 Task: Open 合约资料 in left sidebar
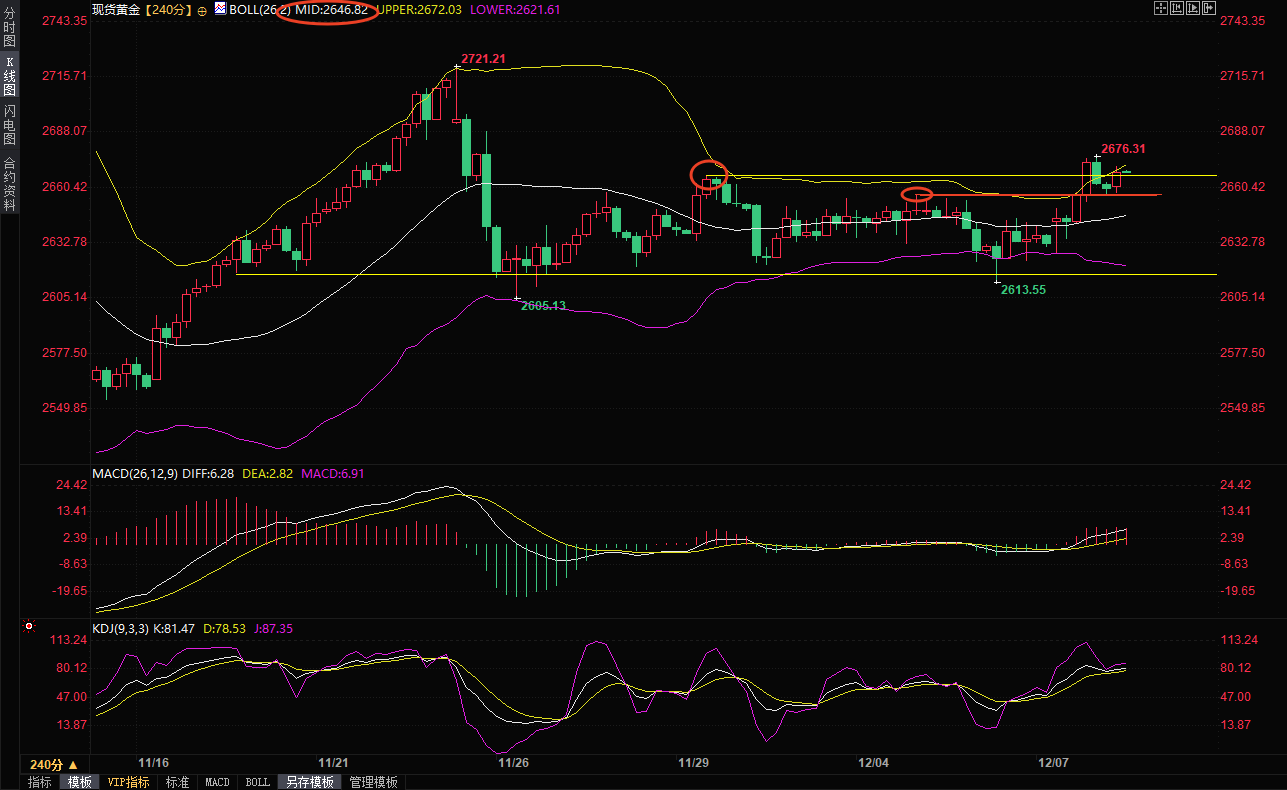click(9, 184)
